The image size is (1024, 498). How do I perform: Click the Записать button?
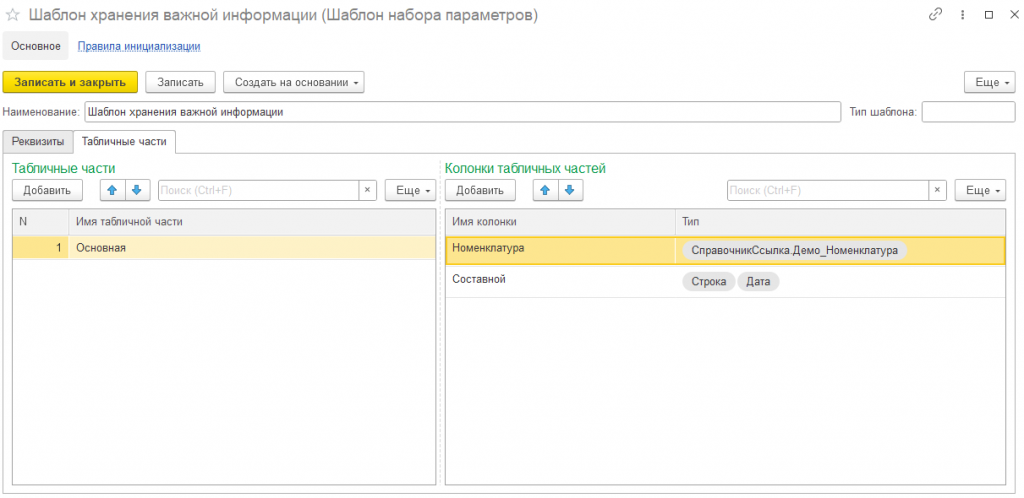click(x=180, y=82)
